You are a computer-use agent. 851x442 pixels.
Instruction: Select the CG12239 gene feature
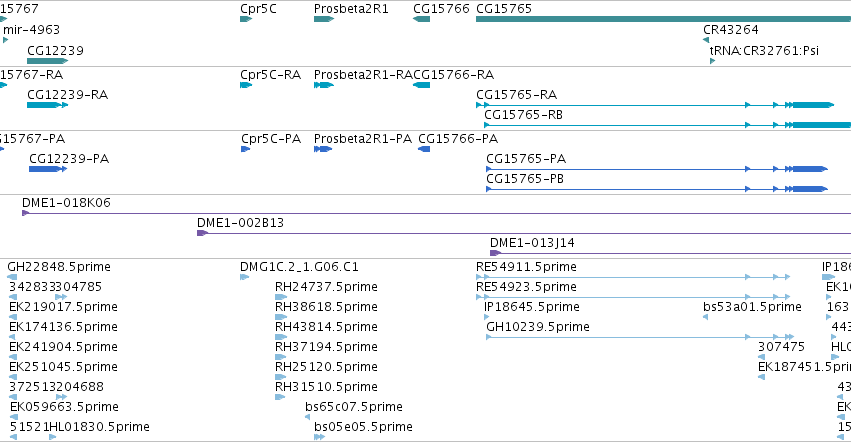[x=47, y=61]
